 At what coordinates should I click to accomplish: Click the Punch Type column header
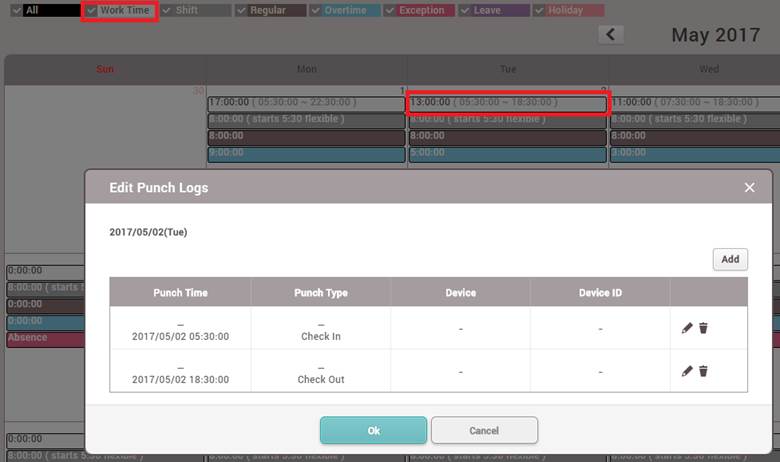[321, 293]
